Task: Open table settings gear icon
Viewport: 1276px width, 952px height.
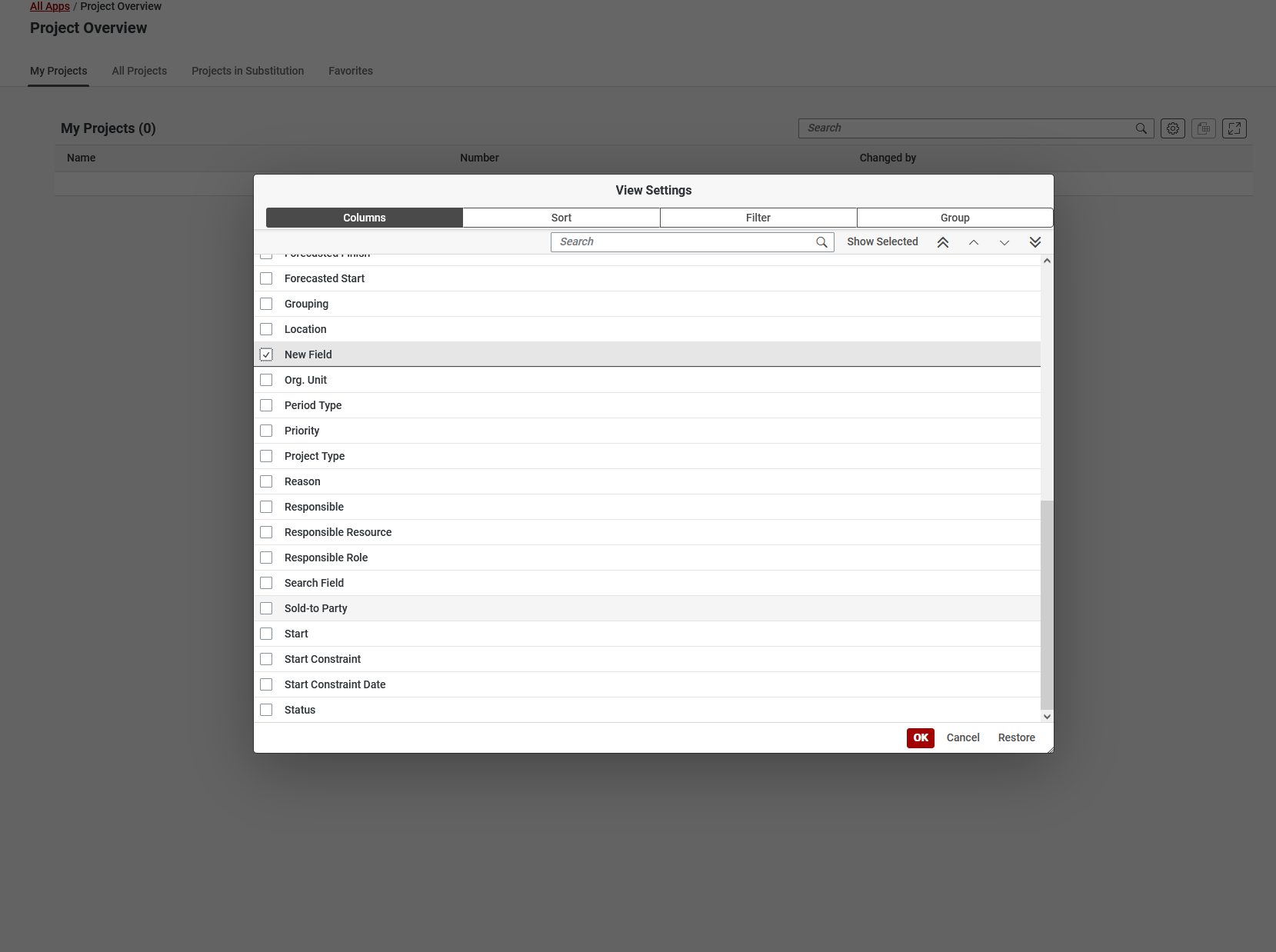Action: (x=1173, y=128)
